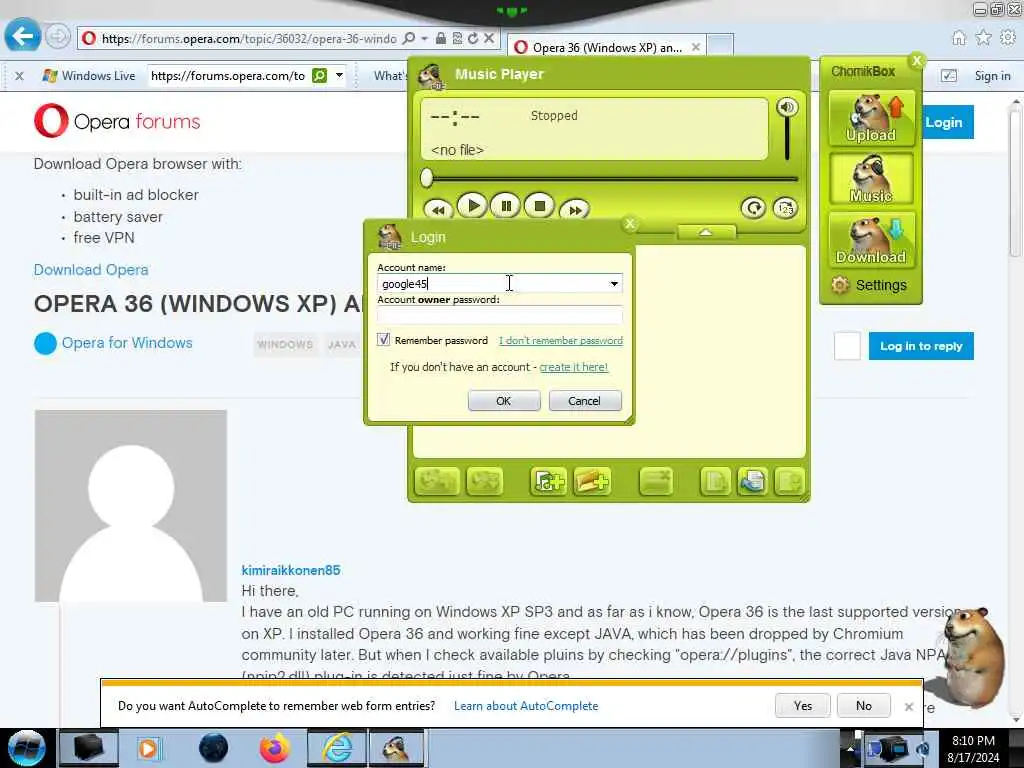Click the blue Login button on the forum
The width and height of the screenshot is (1024, 768).
(946, 122)
